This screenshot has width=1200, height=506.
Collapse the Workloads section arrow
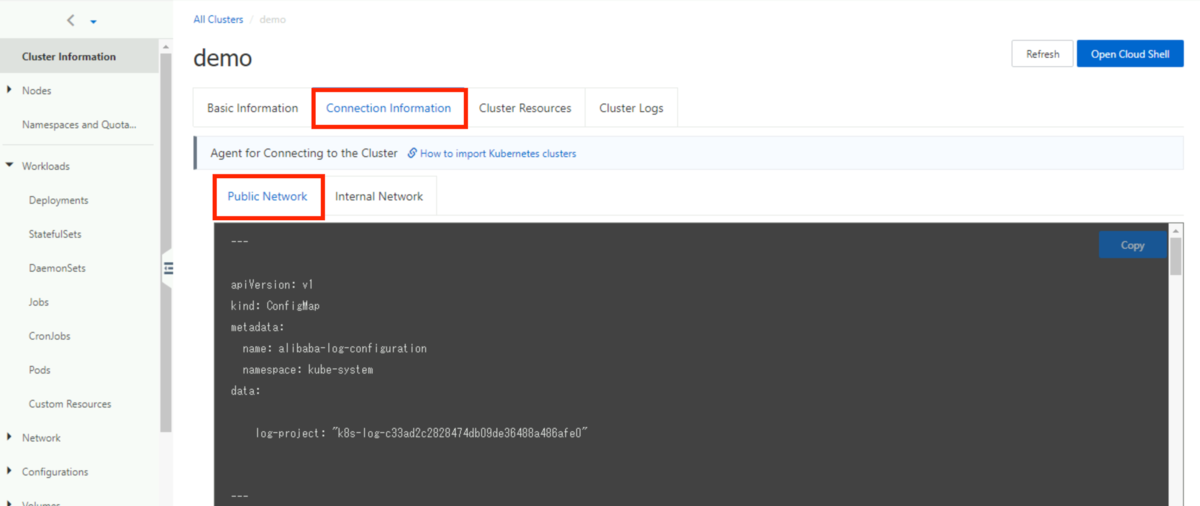pos(9,166)
